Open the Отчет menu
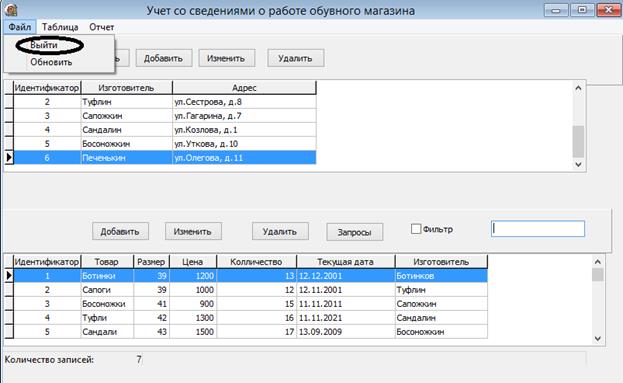 coord(101,27)
